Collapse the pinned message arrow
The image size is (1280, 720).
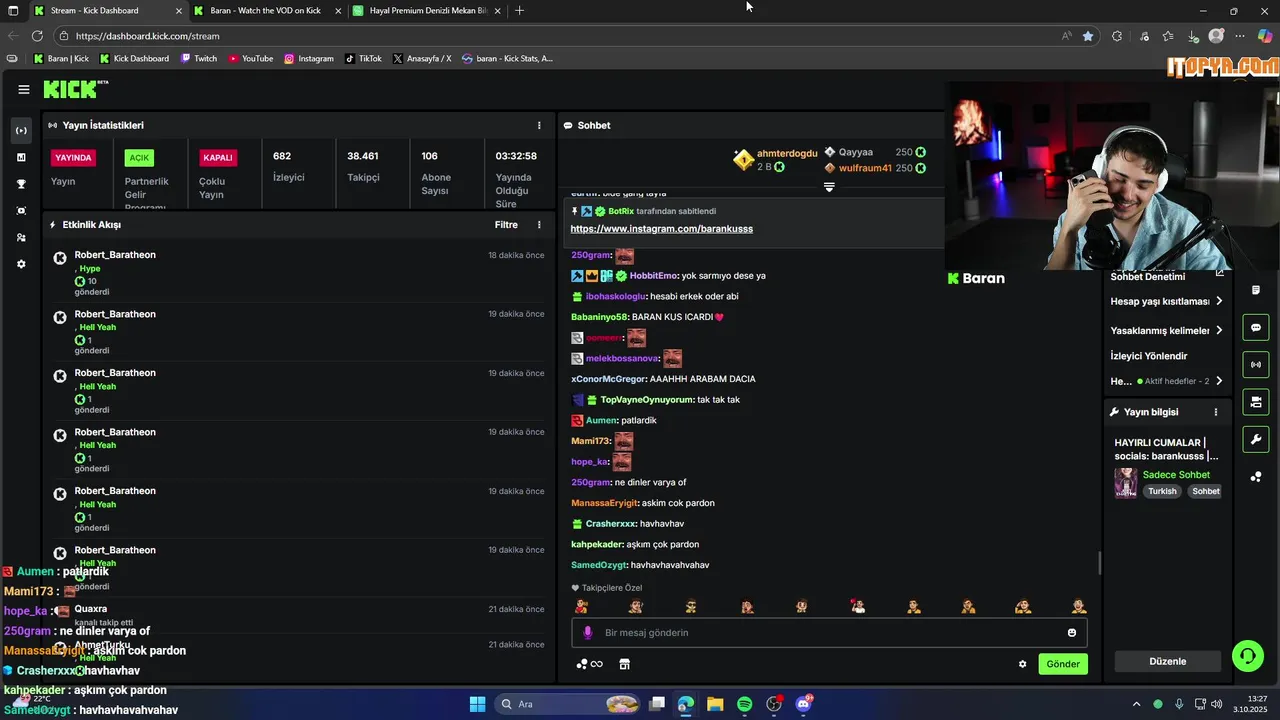(829, 187)
